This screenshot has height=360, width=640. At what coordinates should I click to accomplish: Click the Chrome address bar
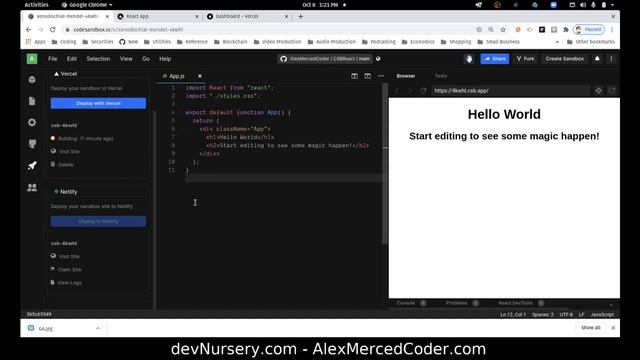269,29
